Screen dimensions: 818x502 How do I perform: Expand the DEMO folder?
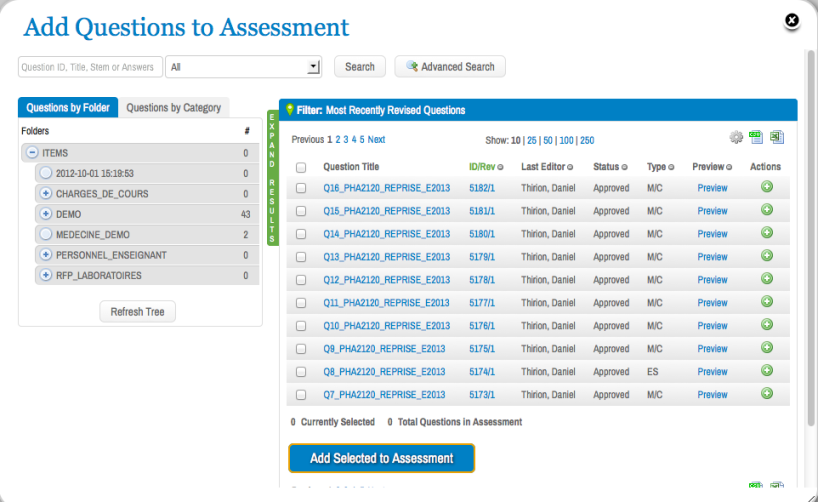45,214
